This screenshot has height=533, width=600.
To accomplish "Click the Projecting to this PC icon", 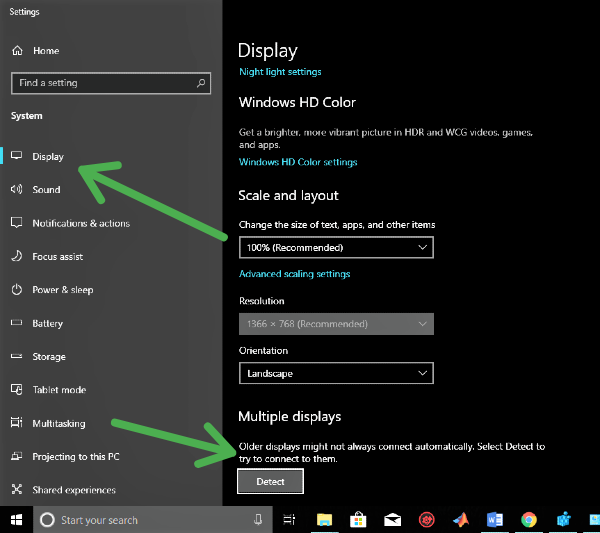I will [x=16, y=456].
